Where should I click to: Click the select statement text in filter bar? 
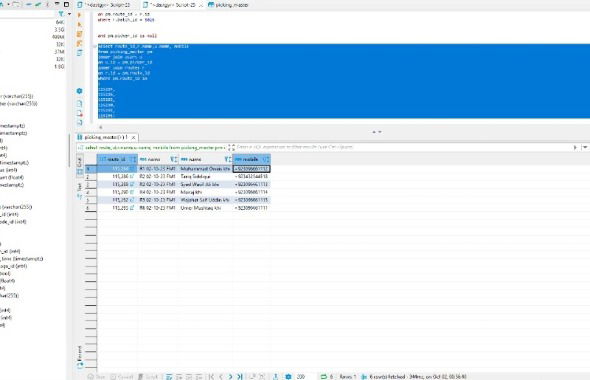pyautogui.click(x=155, y=147)
